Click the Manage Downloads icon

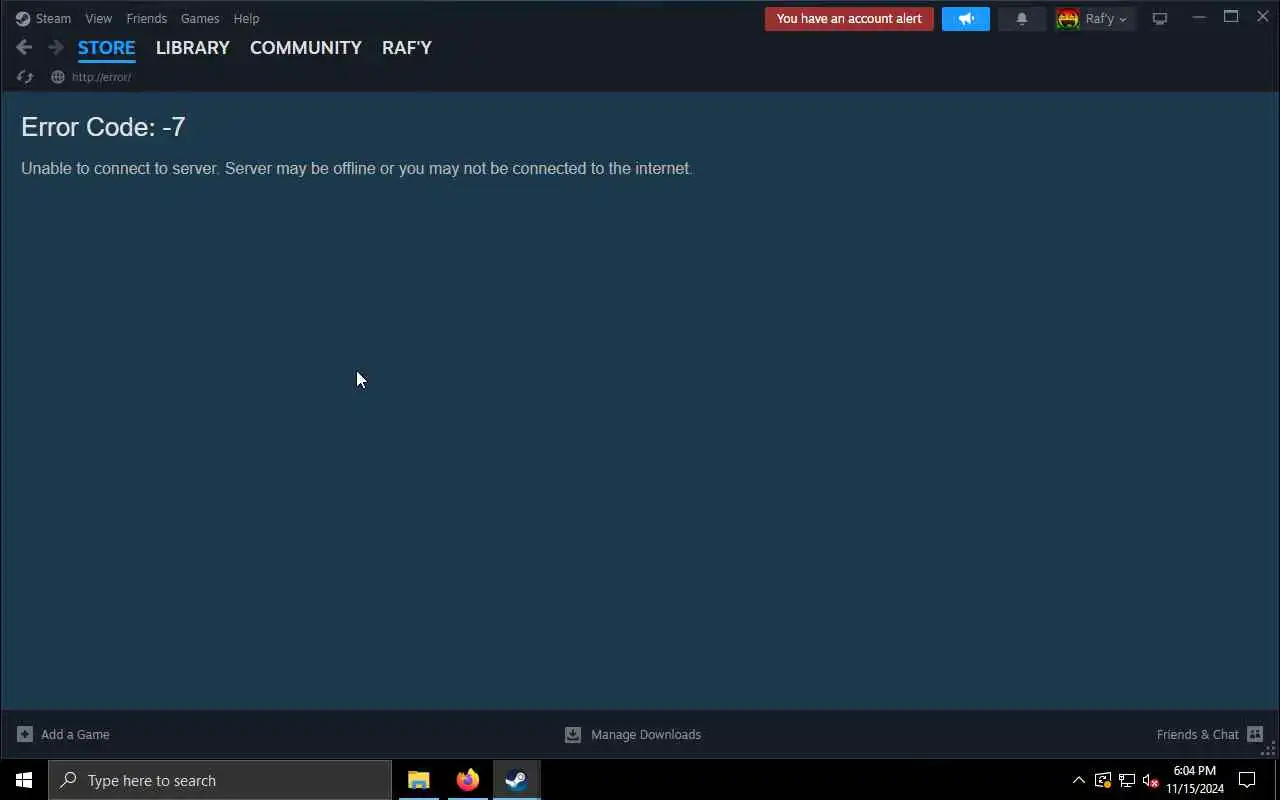coord(573,734)
